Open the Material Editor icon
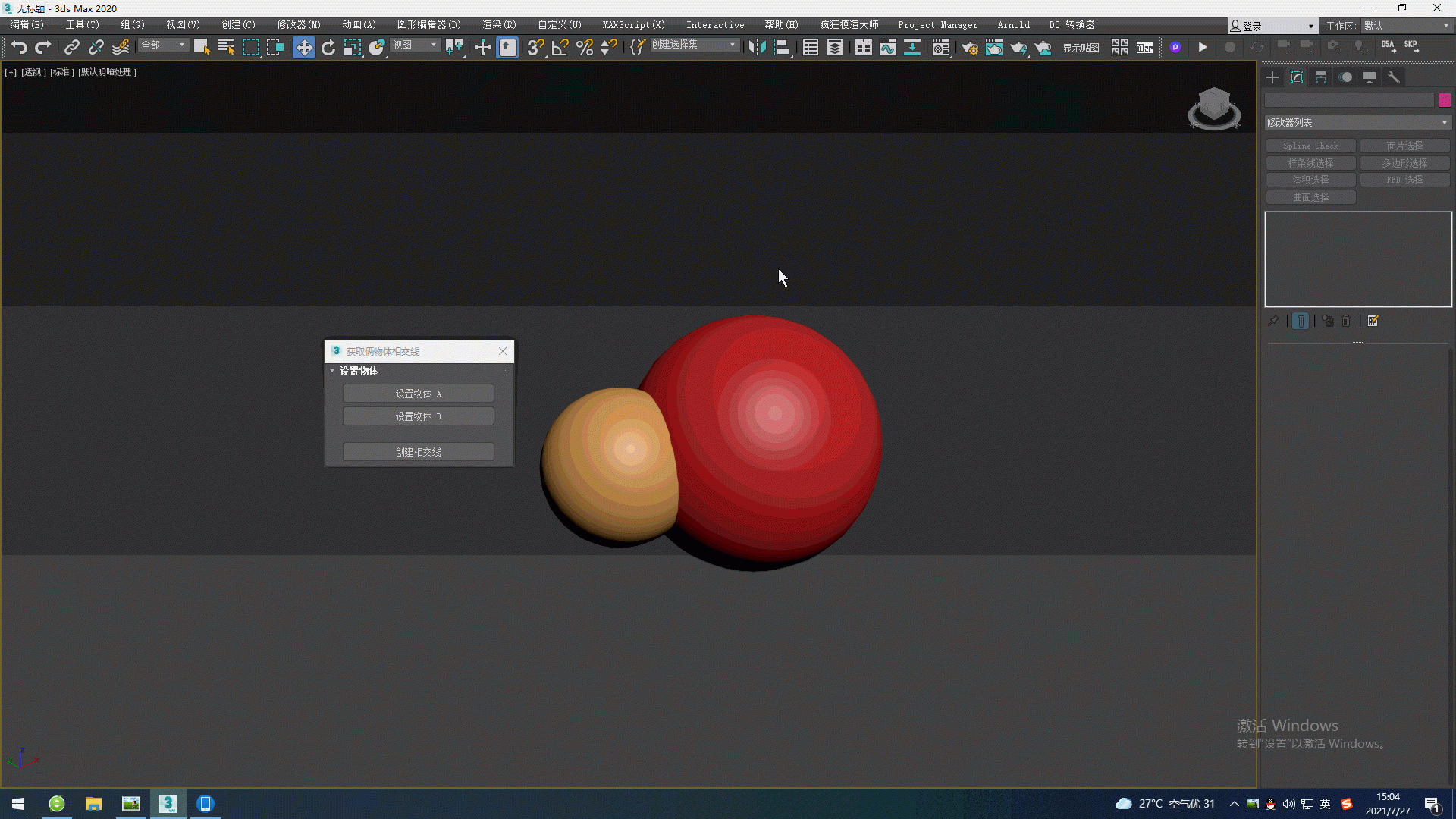The image size is (1456, 819). [x=941, y=48]
